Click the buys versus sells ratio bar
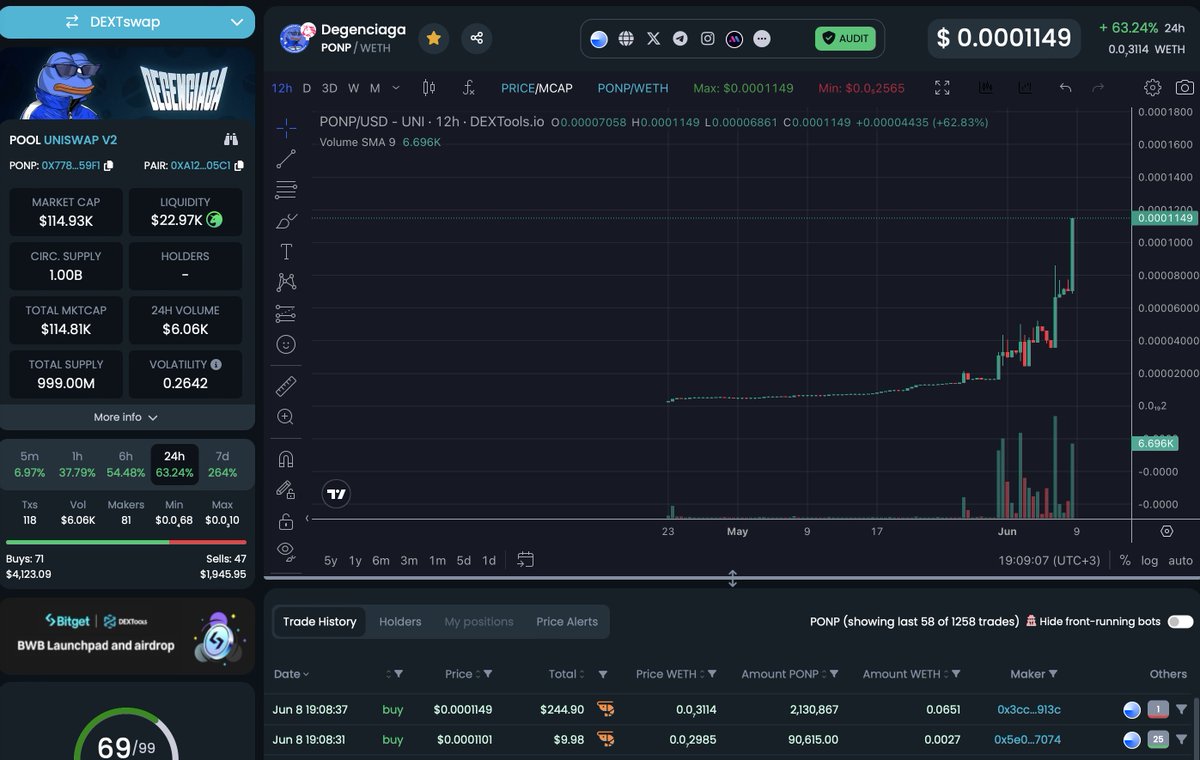This screenshot has height=760, width=1200. pos(128,539)
